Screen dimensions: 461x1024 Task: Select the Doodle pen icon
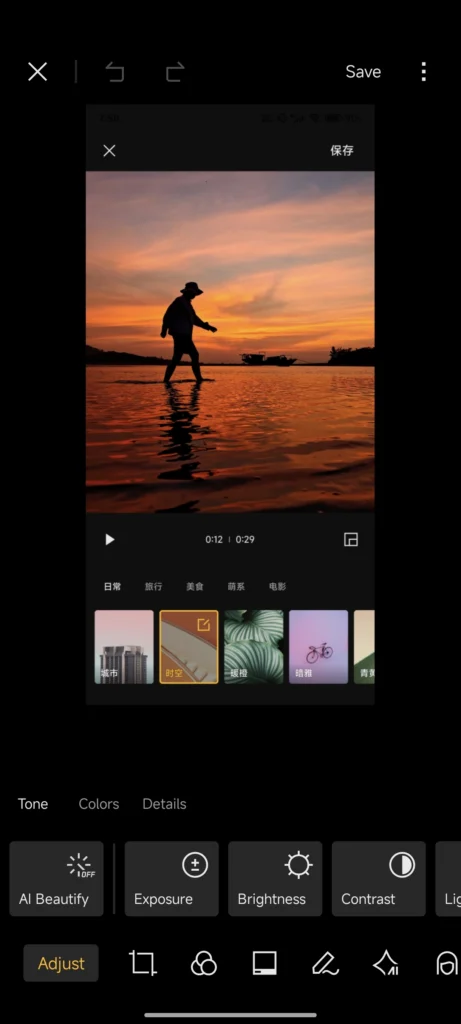pos(325,963)
